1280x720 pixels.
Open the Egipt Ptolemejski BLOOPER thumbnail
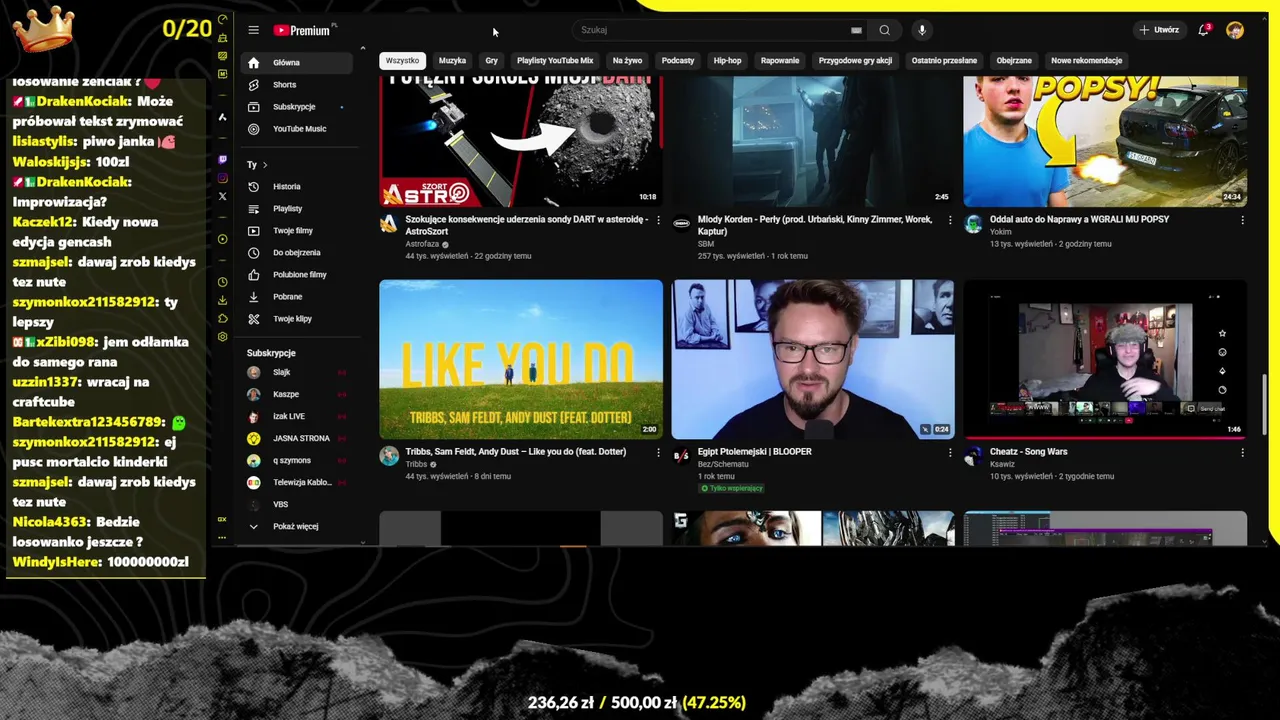click(813, 359)
